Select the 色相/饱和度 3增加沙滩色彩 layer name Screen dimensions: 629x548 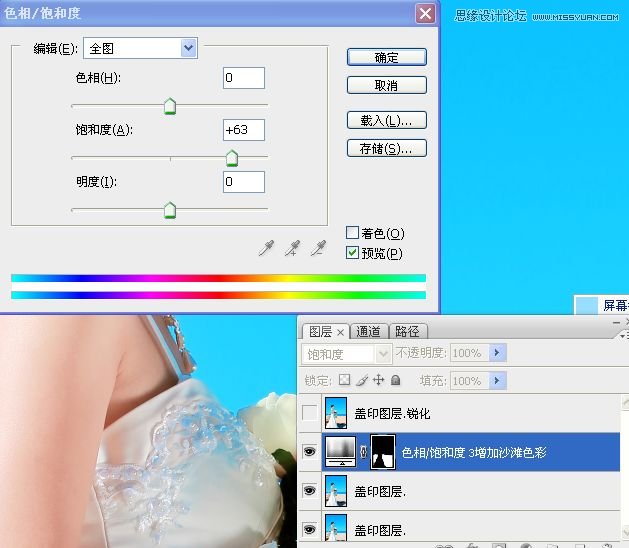[474, 452]
